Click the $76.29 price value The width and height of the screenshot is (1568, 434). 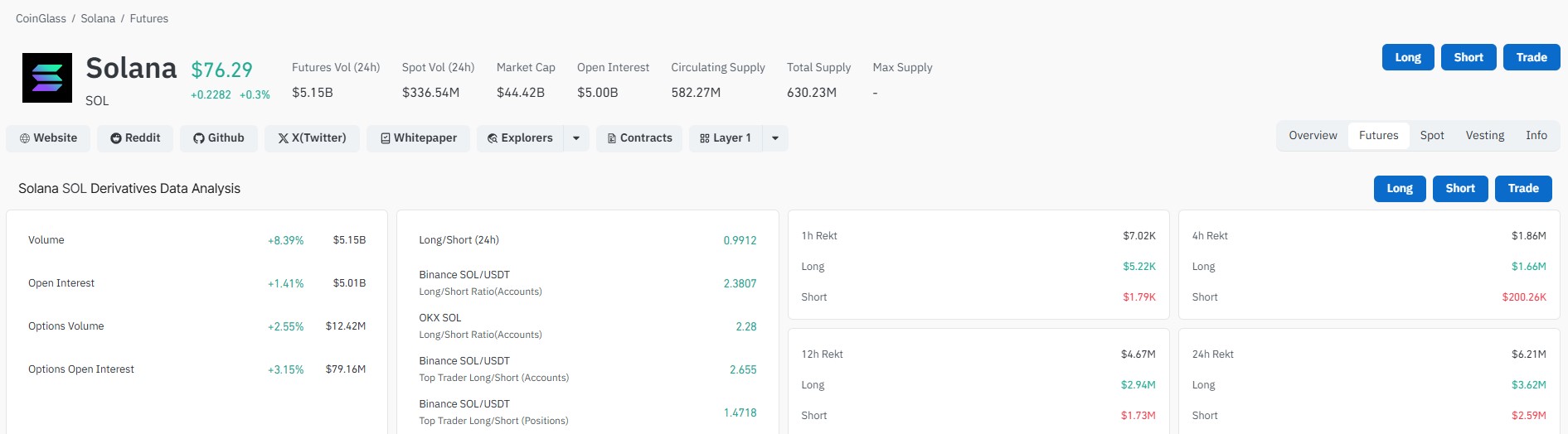coord(221,70)
